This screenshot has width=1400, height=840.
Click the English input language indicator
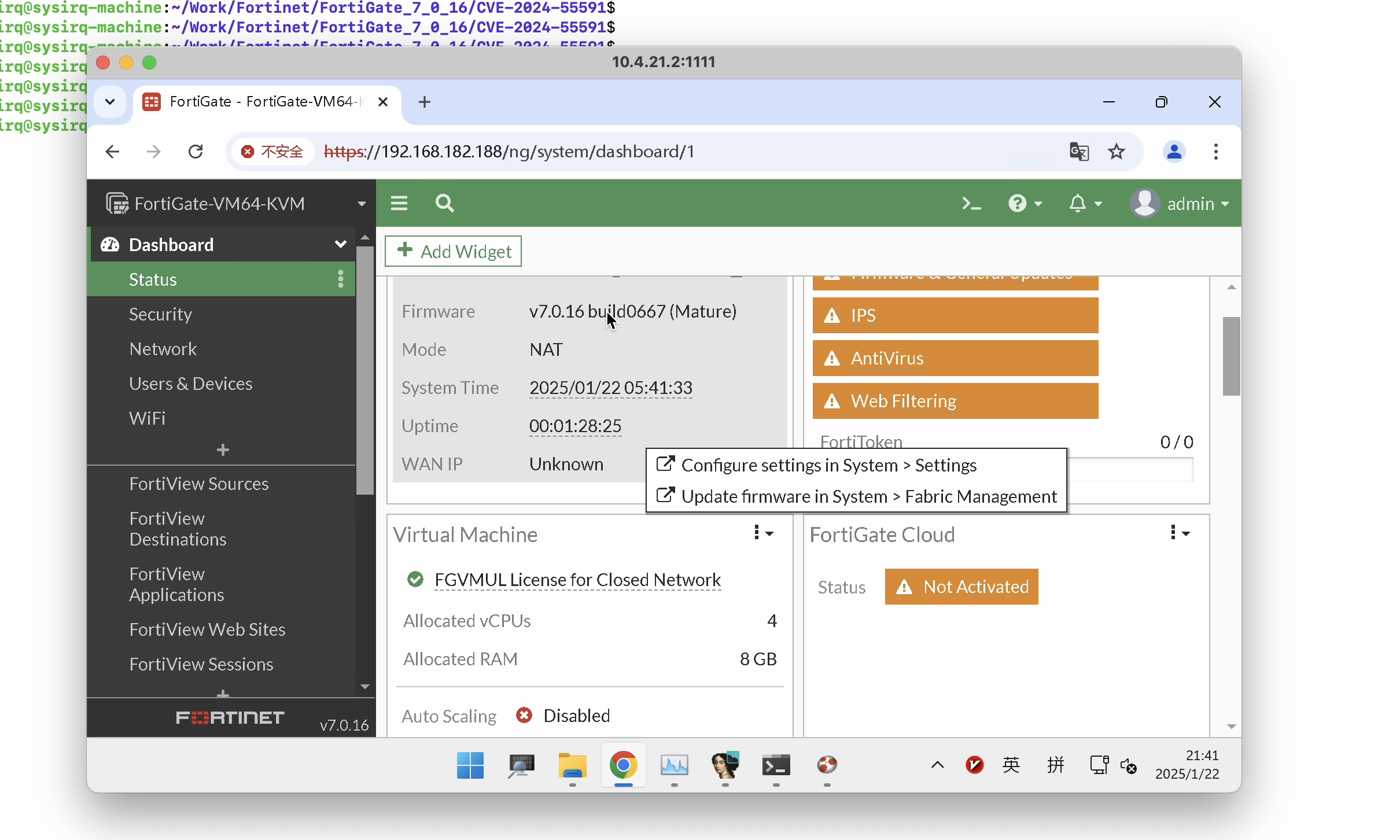tap(1011, 765)
